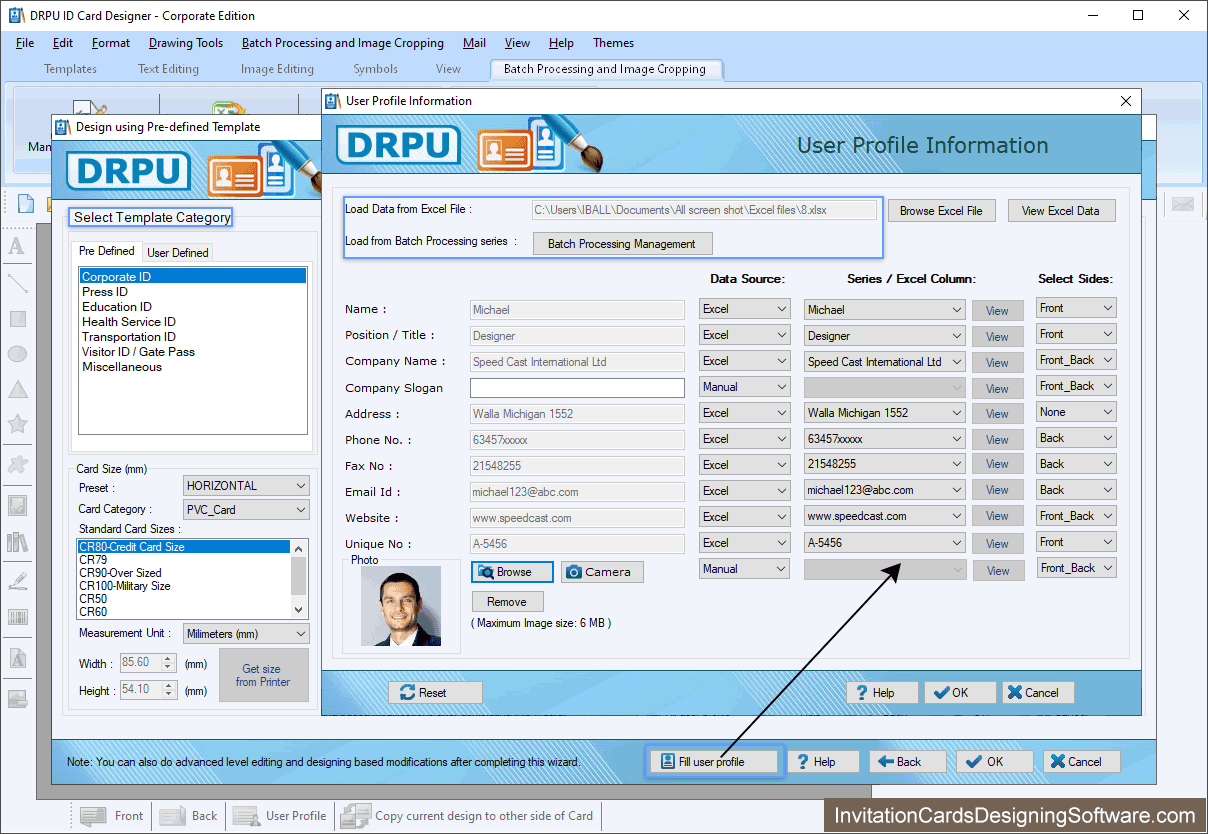This screenshot has height=834, width=1208.
Task: Click the User Profile icon in bottom bar
Action: [245, 816]
